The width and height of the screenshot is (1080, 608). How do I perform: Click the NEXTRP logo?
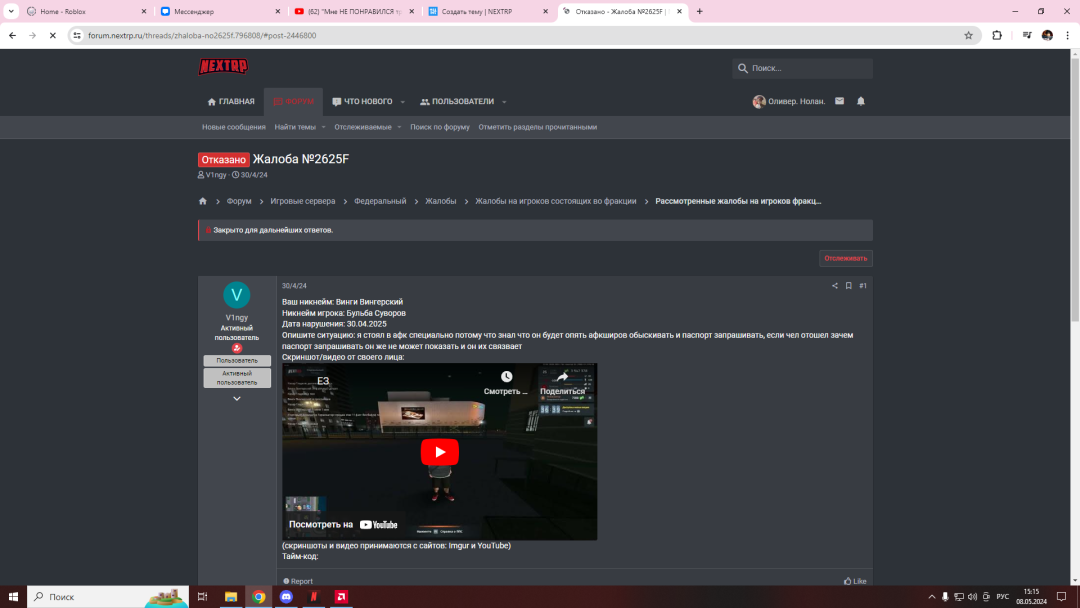(x=223, y=67)
